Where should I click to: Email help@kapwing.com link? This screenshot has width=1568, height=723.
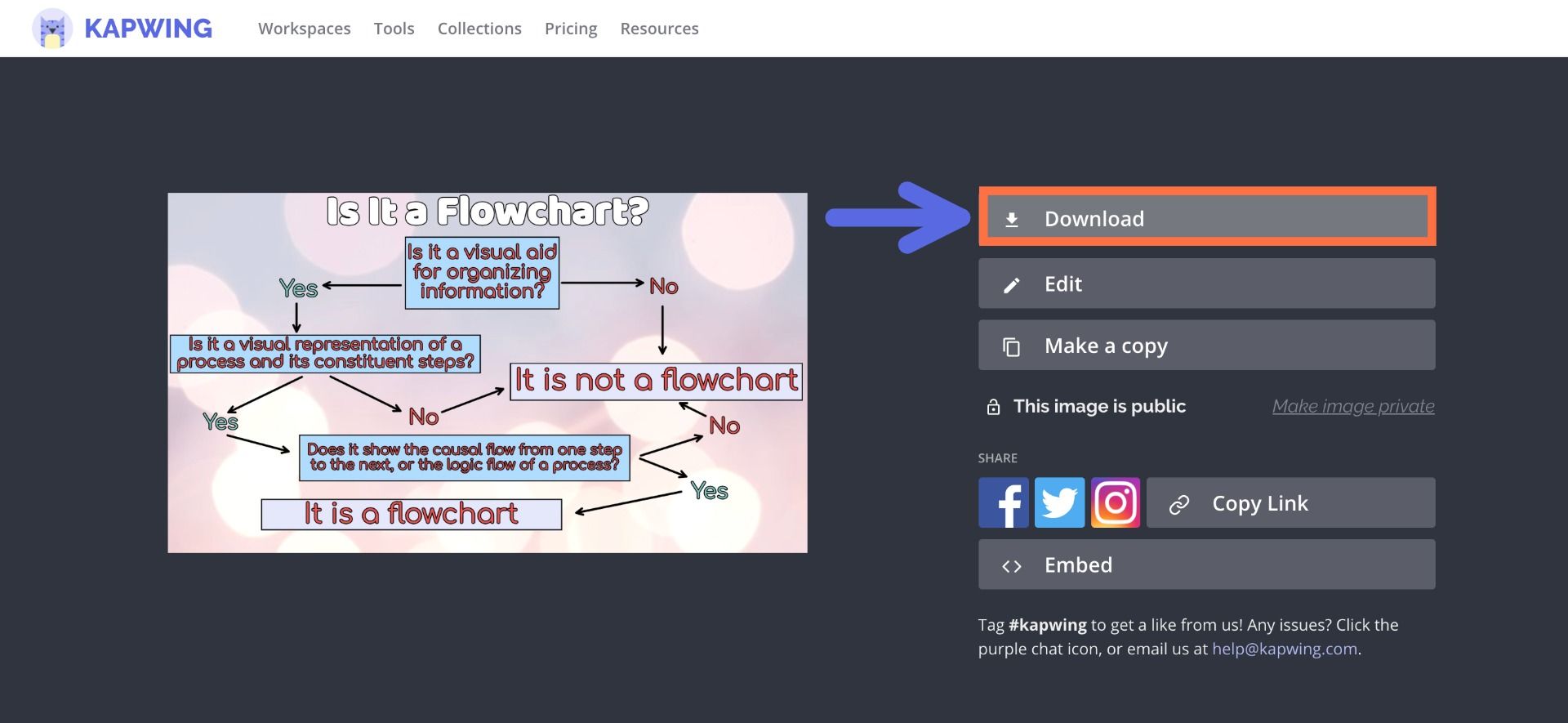tap(1284, 649)
